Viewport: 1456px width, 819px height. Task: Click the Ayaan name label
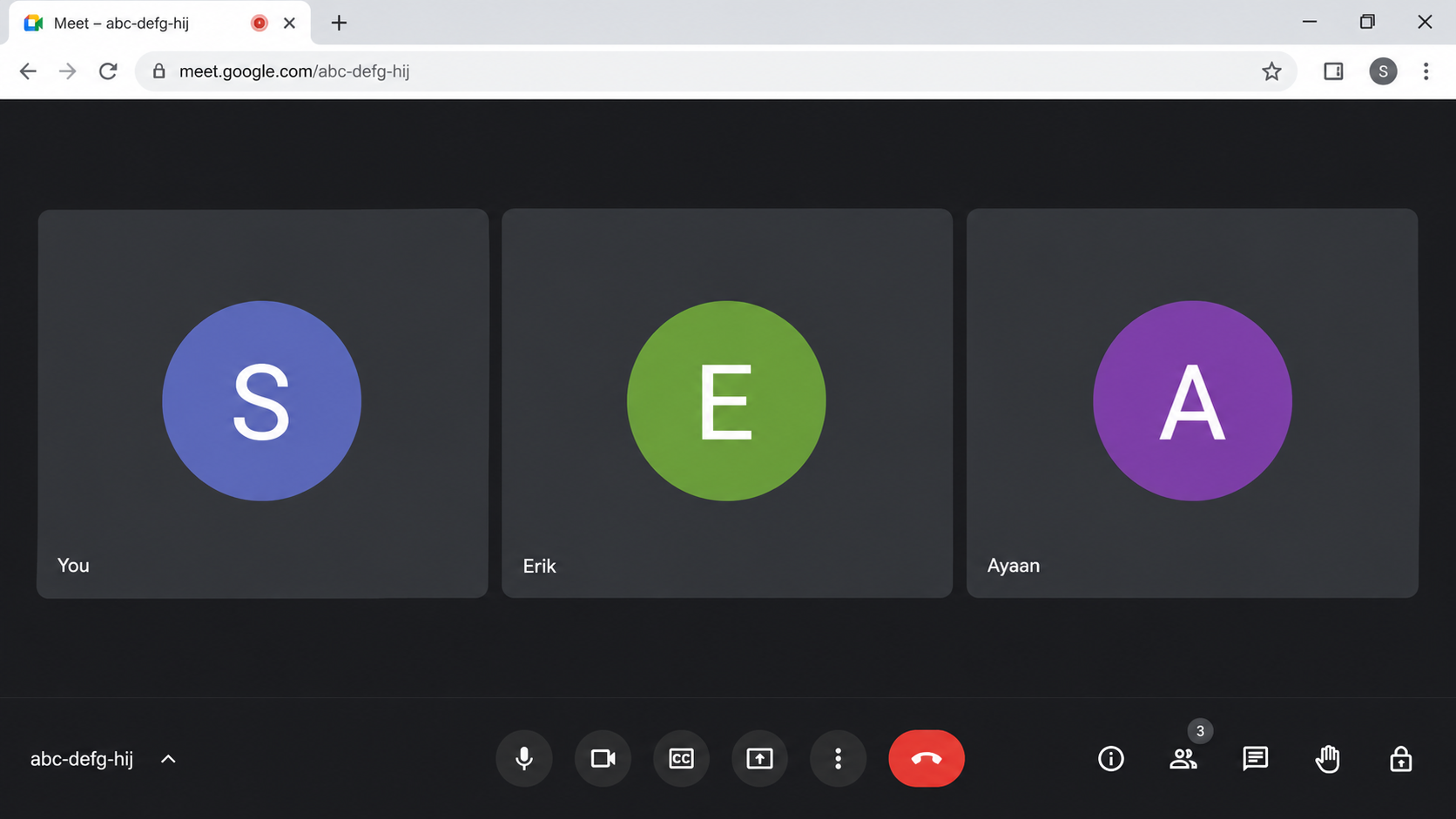click(x=1014, y=566)
